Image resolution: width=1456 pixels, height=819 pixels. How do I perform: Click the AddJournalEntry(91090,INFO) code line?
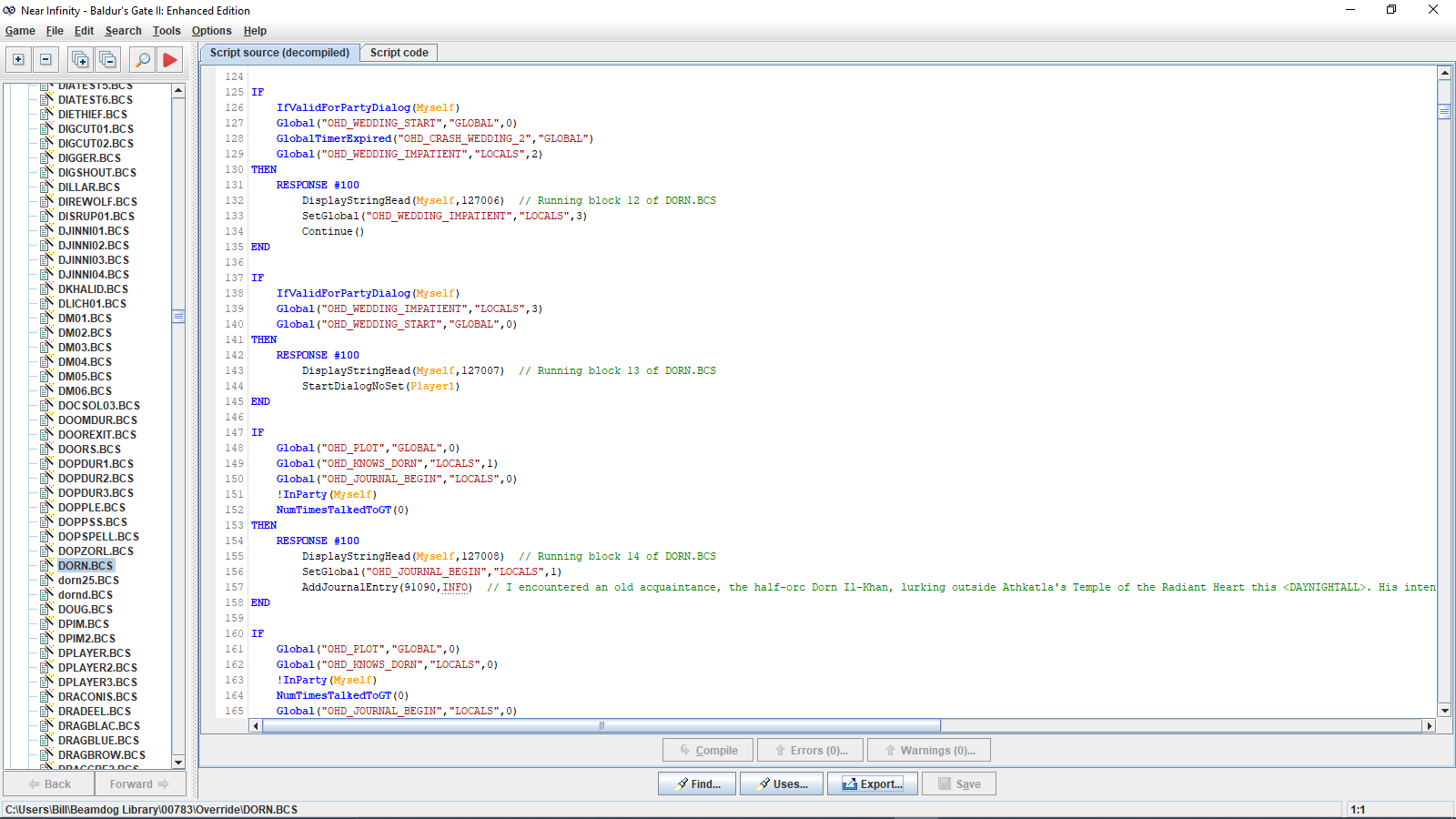click(387, 587)
